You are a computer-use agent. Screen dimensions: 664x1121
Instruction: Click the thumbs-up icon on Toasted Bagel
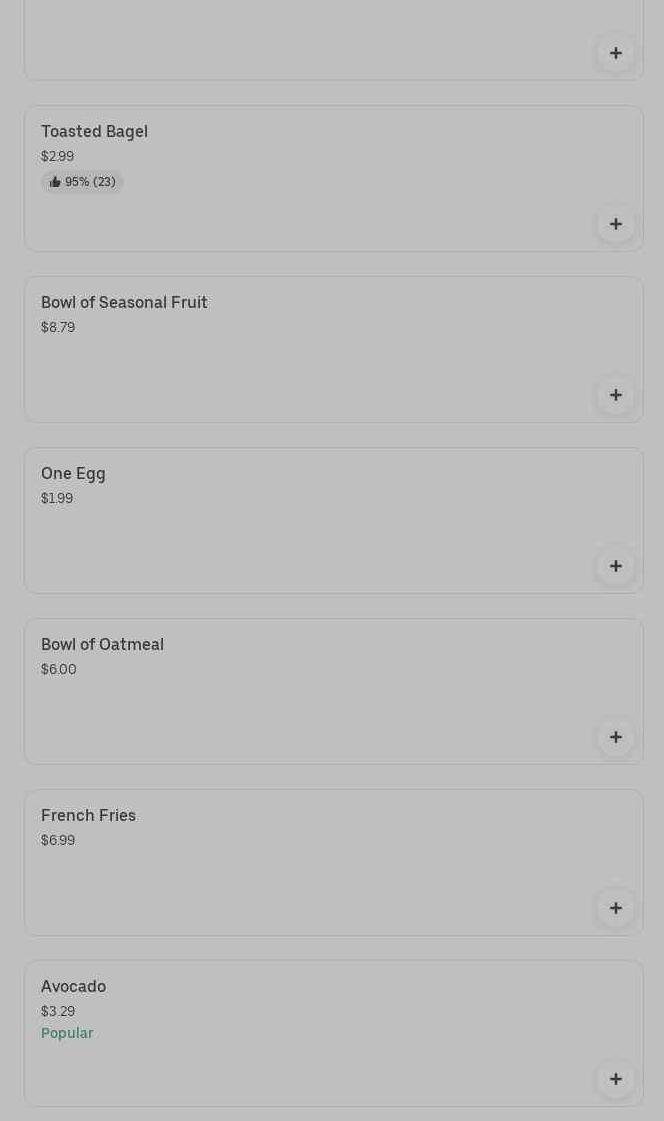55,182
